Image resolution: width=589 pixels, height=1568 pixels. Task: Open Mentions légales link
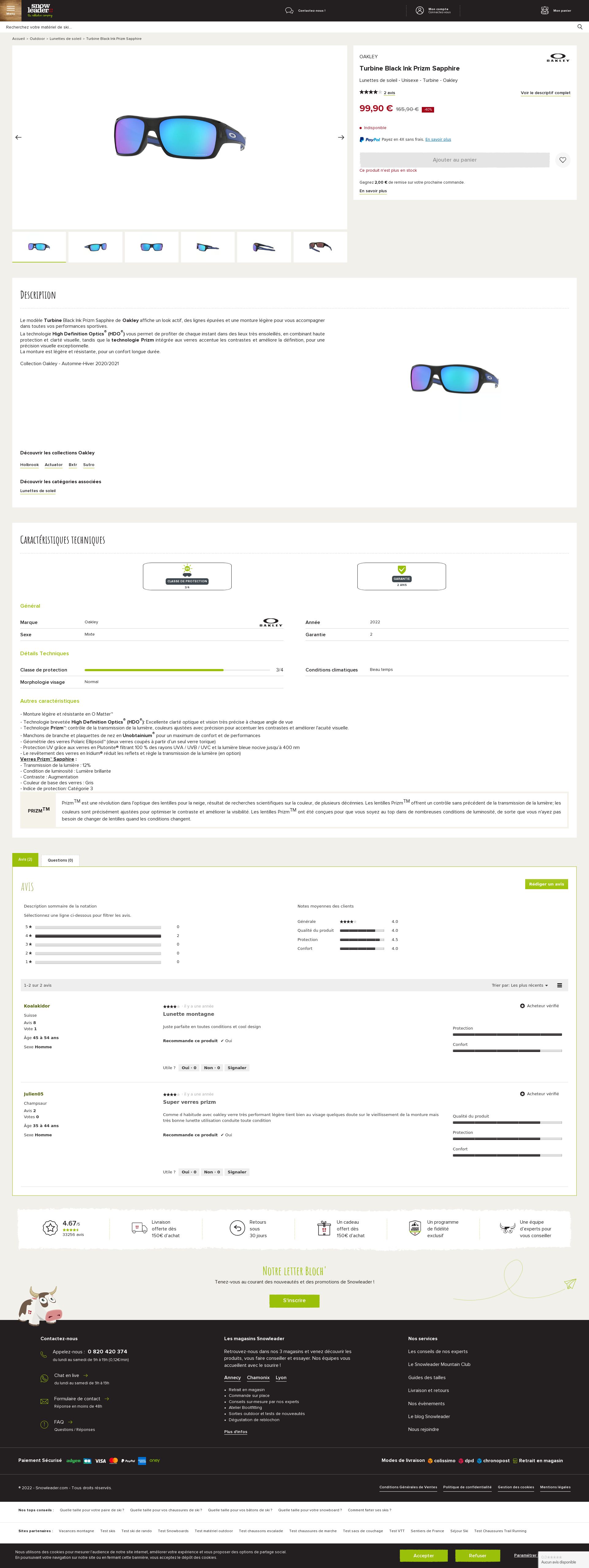point(556,1487)
